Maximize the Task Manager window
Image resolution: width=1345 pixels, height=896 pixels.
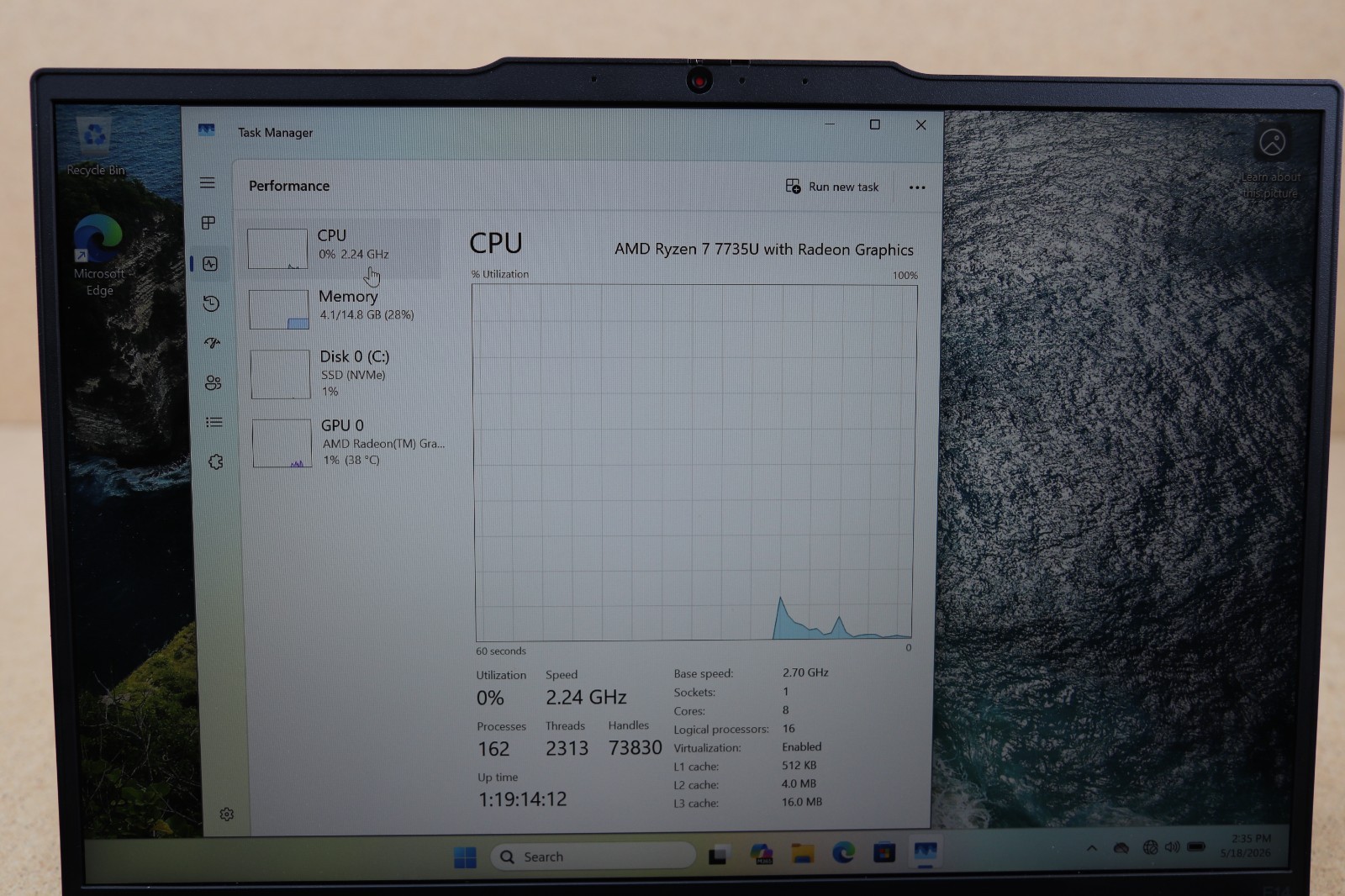tap(874, 124)
